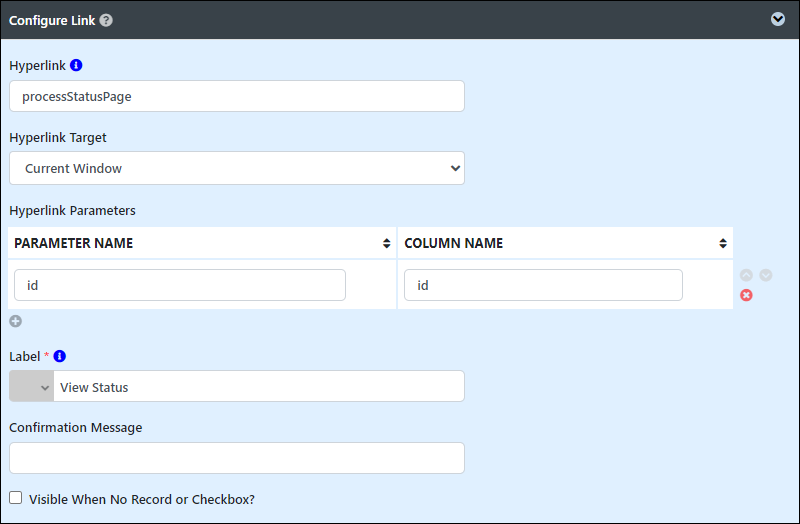Image resolution: width=800 pixels, height=524 pixels.
Task: Click the Label info icon
Action: pos(60,356)
